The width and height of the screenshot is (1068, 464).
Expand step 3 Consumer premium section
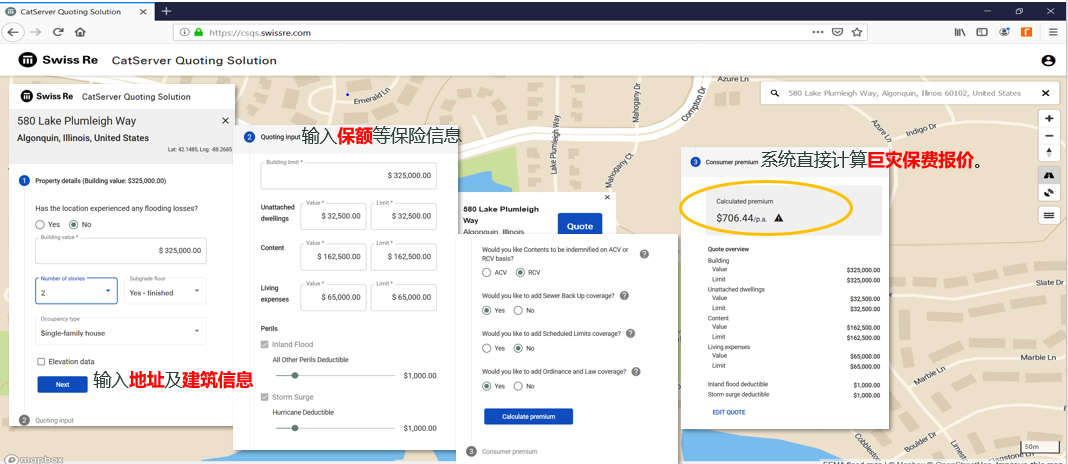(503, 451)
